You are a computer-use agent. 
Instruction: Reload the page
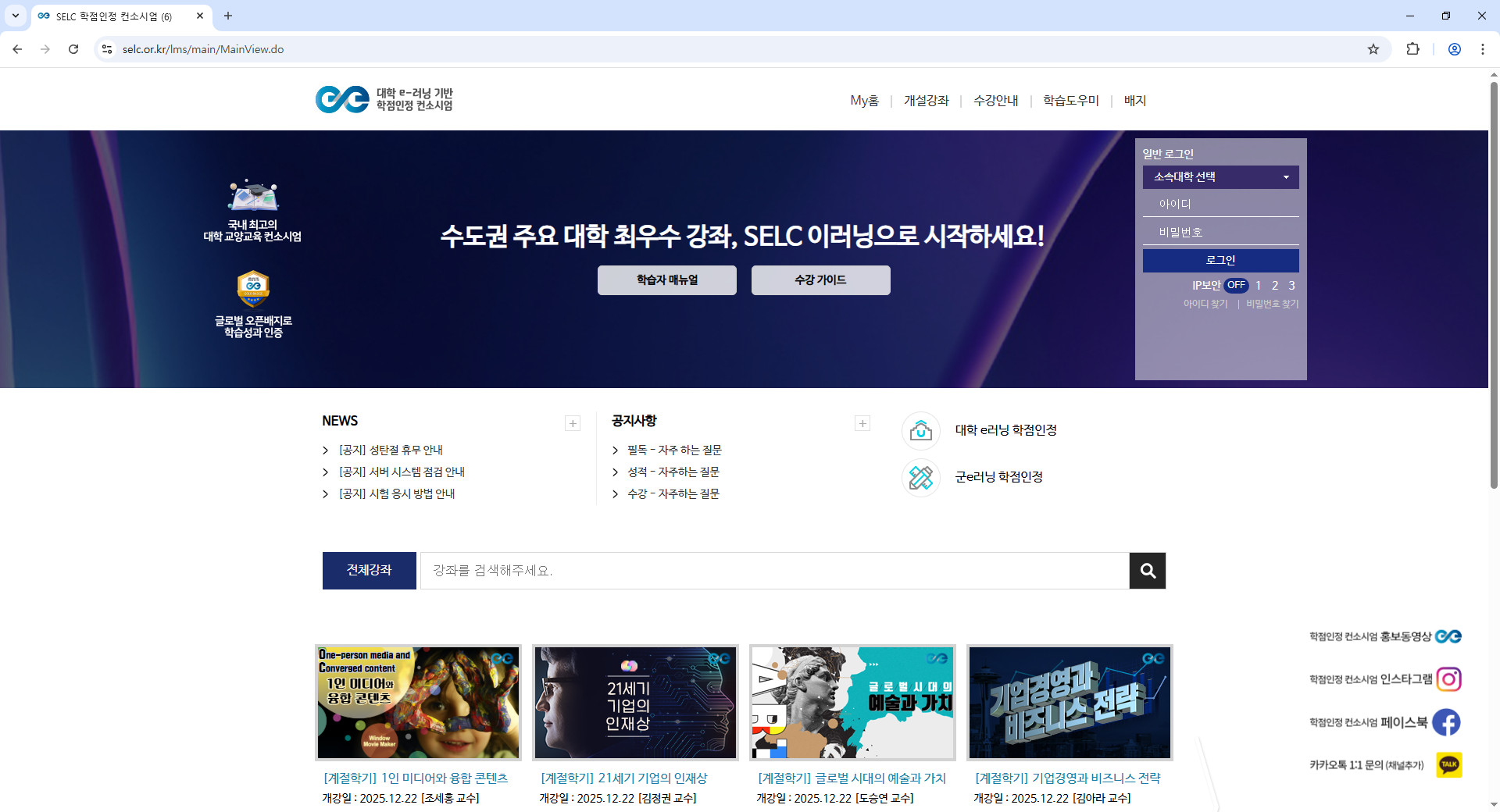[73, 49]
